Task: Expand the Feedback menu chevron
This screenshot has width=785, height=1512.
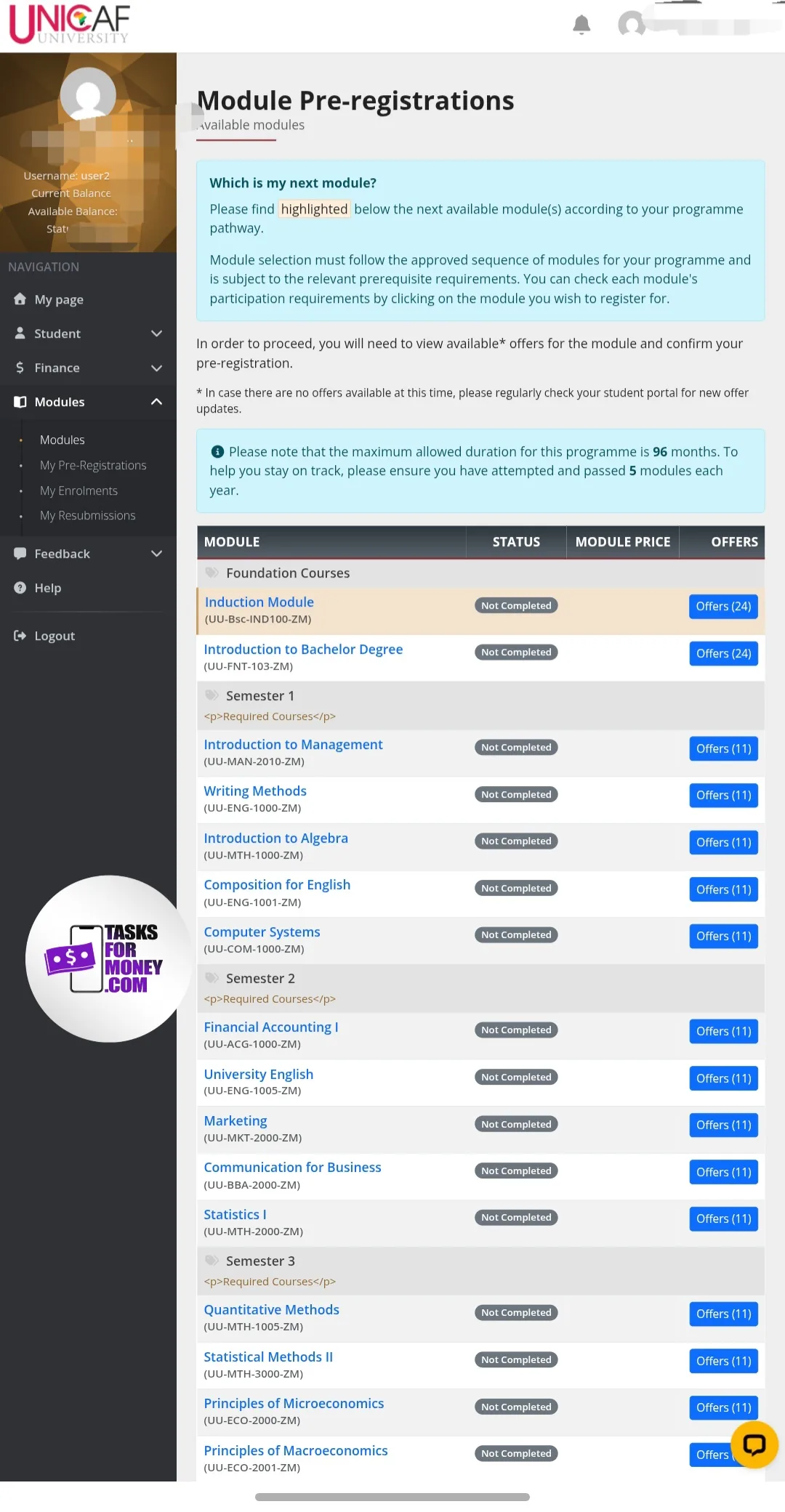Action: (156, 554)
